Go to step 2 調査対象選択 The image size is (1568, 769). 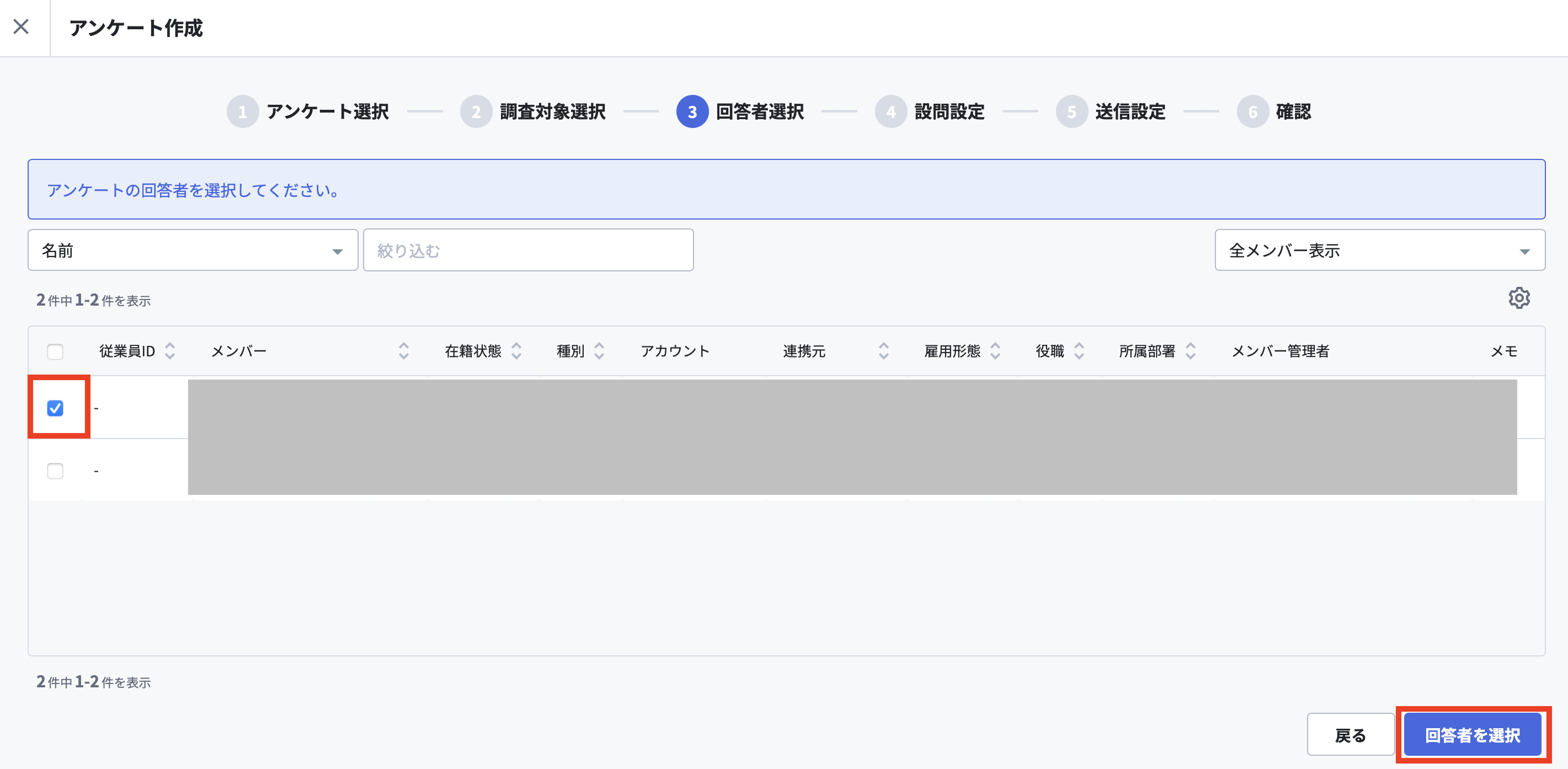coord(533,112)
